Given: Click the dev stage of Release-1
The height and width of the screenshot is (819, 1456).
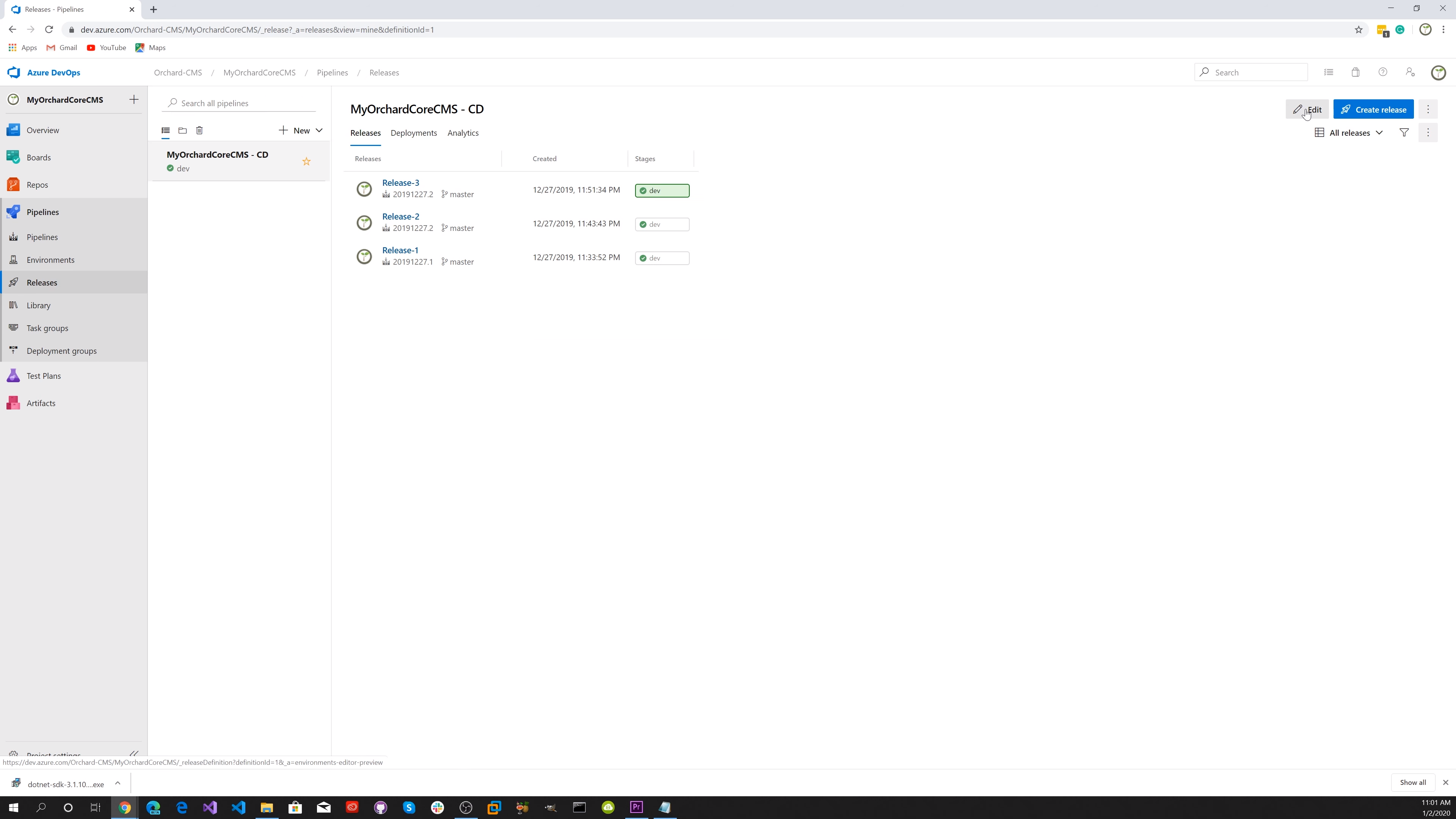Looking at the screenshot, I should tap(662, 258).
